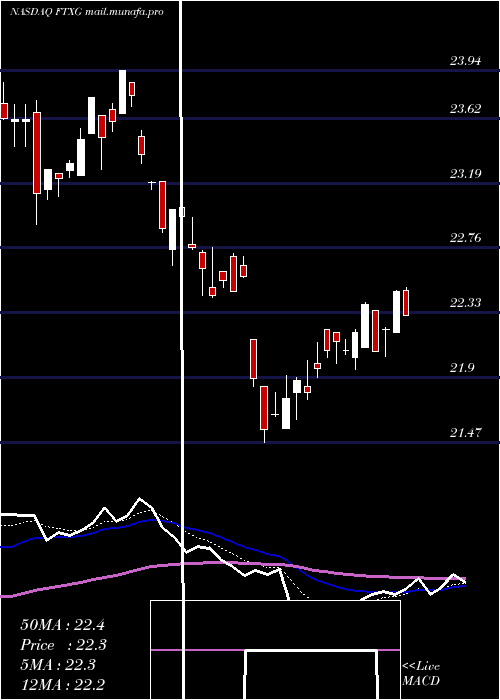Click the 12MA : 22.2 readout
Screen dimensions: 500x700
click(62, 684)
